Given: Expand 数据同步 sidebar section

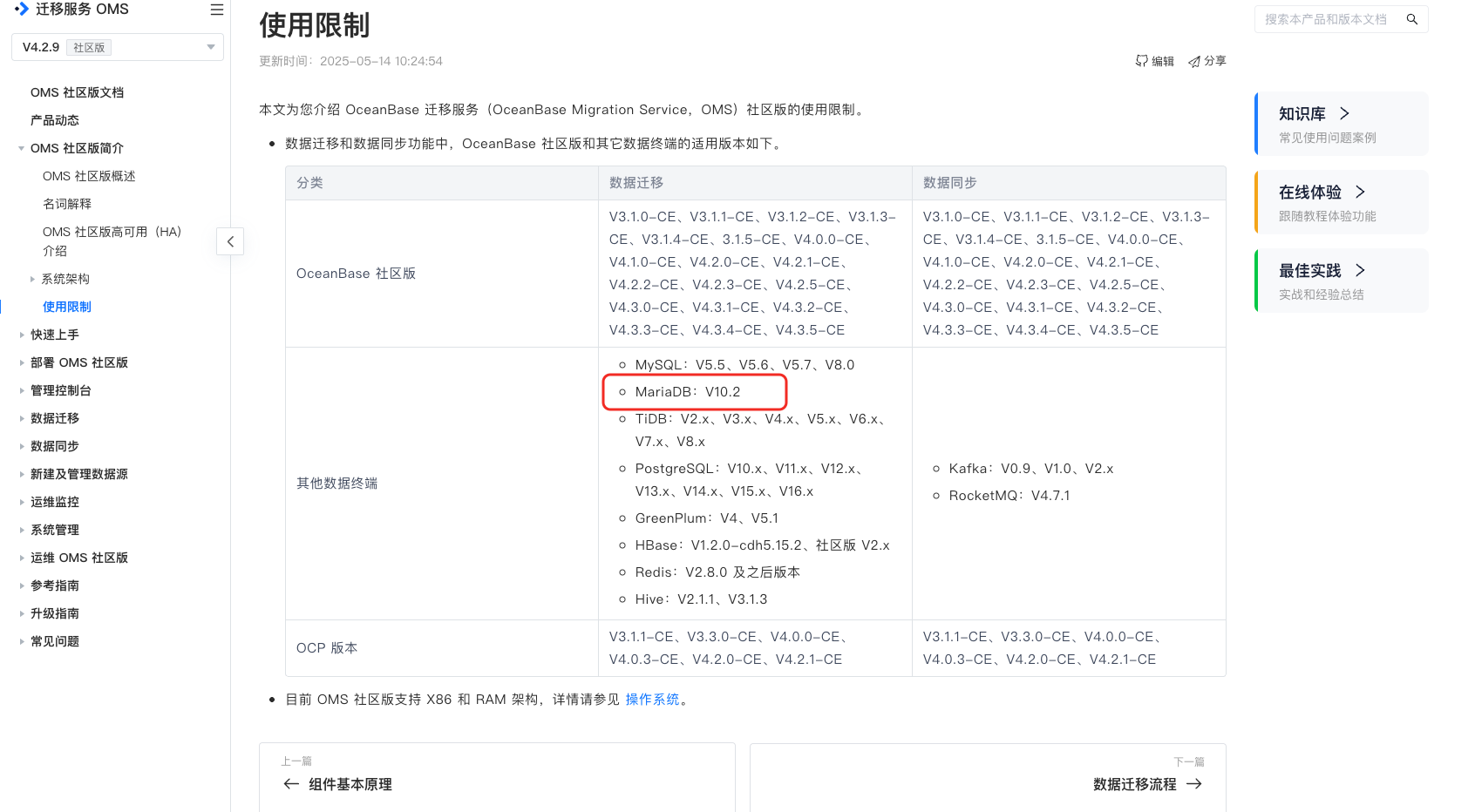Looking at the screenshot, I should [21, 446].
